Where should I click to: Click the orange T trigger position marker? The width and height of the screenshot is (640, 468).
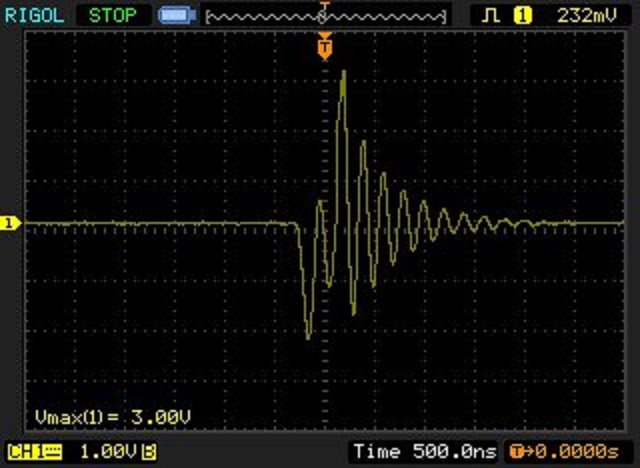325,47
